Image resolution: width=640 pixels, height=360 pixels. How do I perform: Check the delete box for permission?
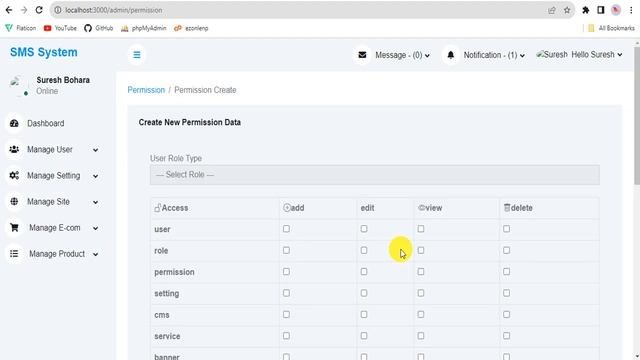(x=507, y=272)
